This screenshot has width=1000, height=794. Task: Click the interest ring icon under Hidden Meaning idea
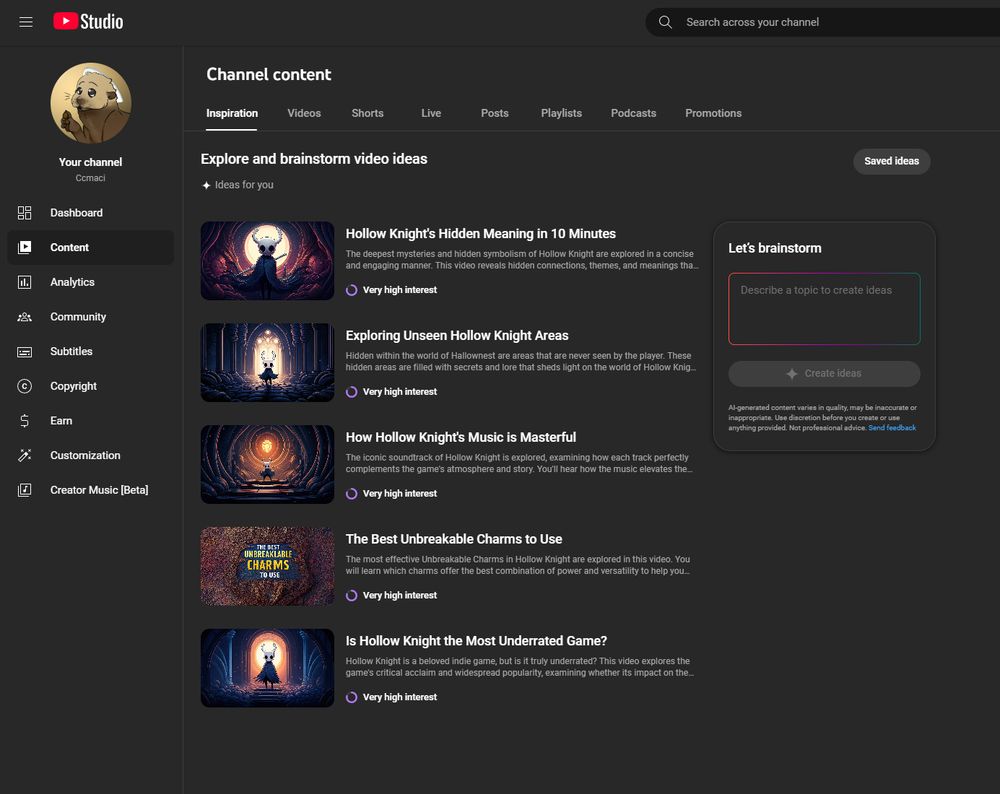351,290
